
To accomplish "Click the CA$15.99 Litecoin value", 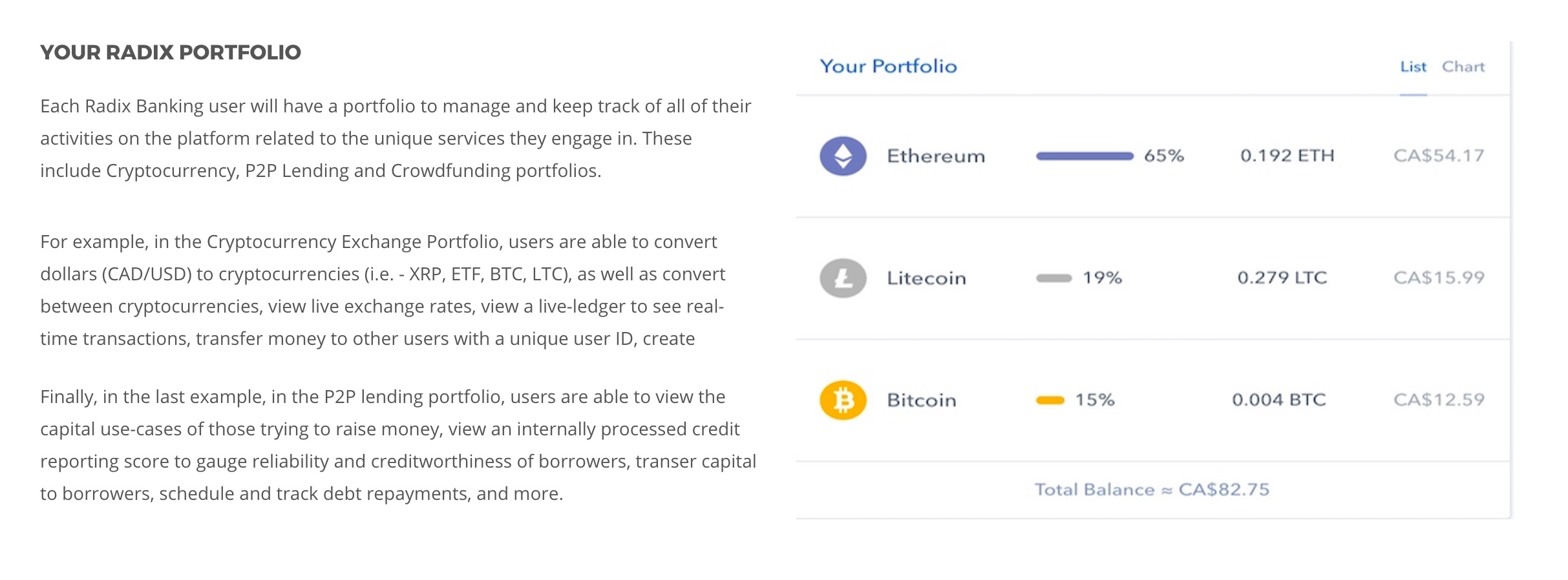I will 1439,278.
